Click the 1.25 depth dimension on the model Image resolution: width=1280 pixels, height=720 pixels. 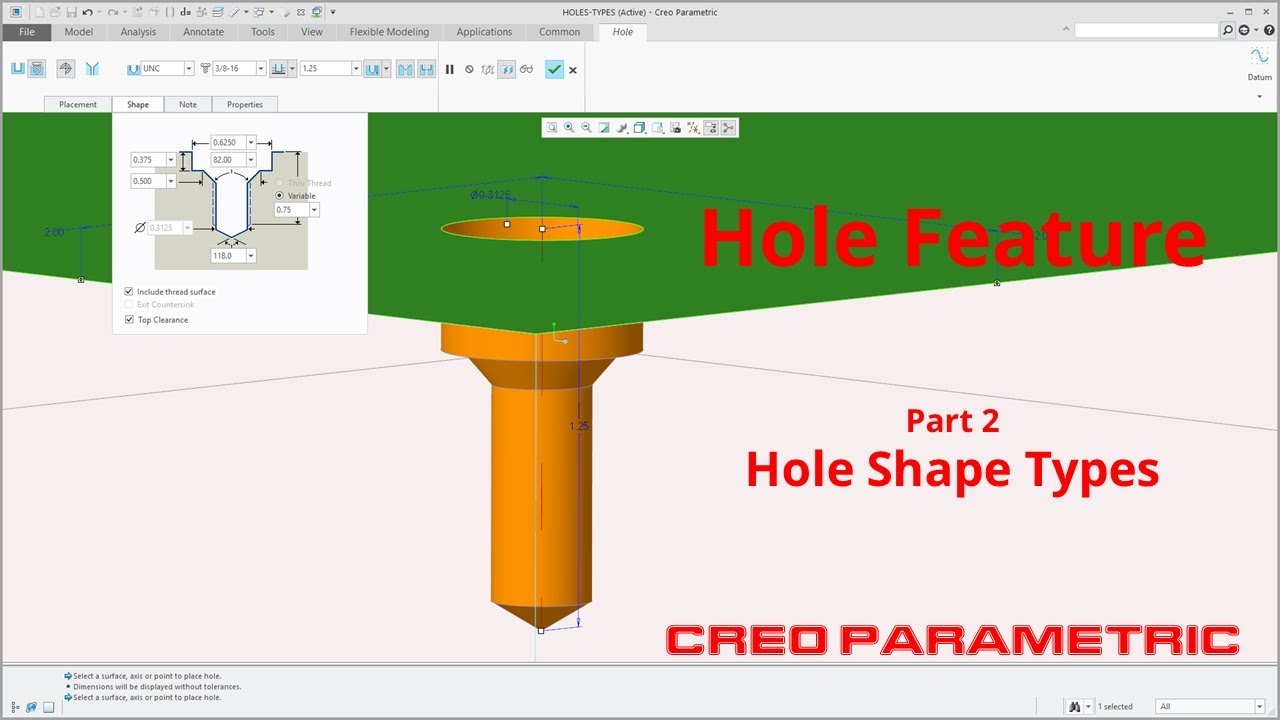tap(578, 426)
